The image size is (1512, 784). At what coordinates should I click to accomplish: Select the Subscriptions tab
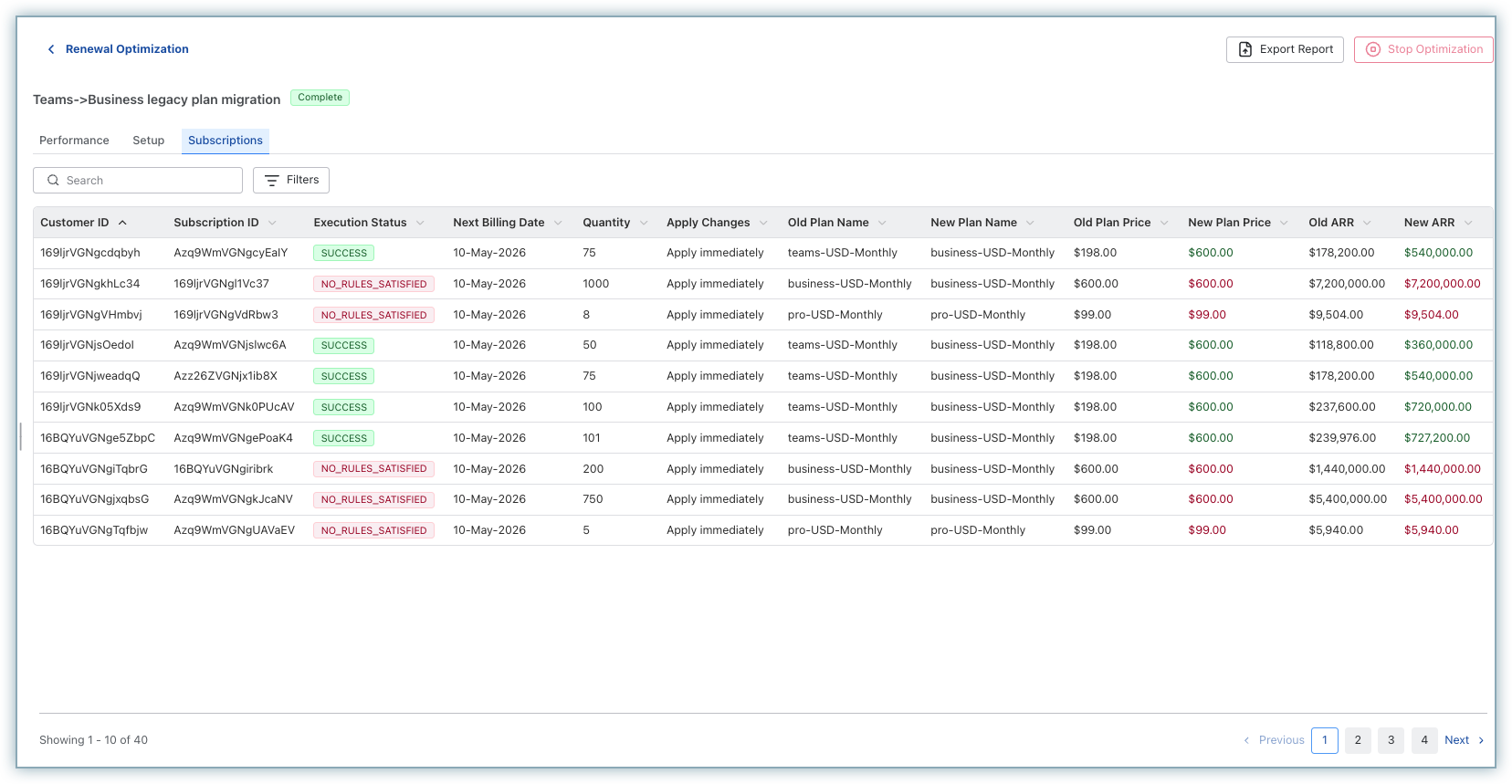226,141
